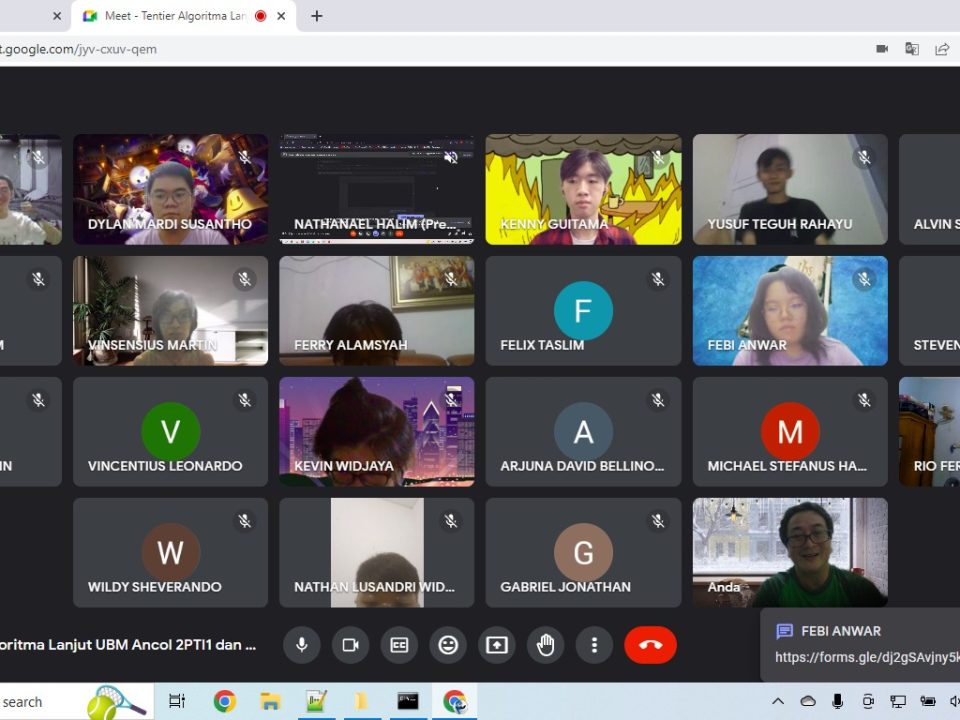The width and height of the screenshot is (960, 720).
Task: Click the FERRY ALAMSYAH name label
Action: pos(350,345)
